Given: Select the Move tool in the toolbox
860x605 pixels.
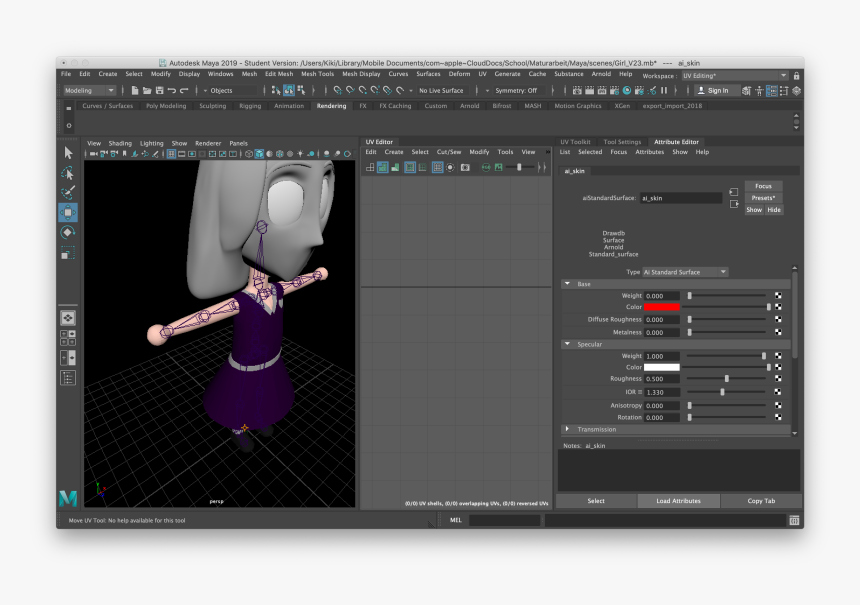Looking at the screenshot, I should 68,211.
